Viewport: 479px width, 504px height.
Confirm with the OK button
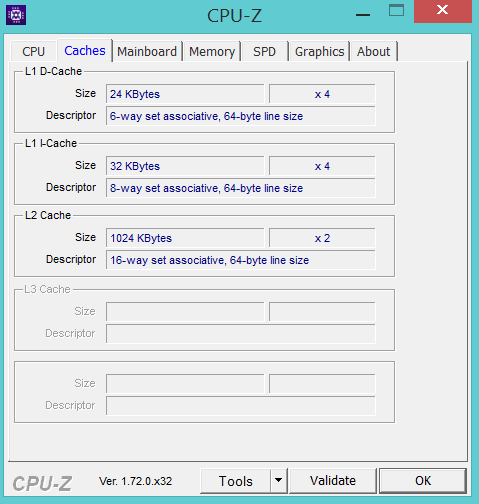coord(423,481)
